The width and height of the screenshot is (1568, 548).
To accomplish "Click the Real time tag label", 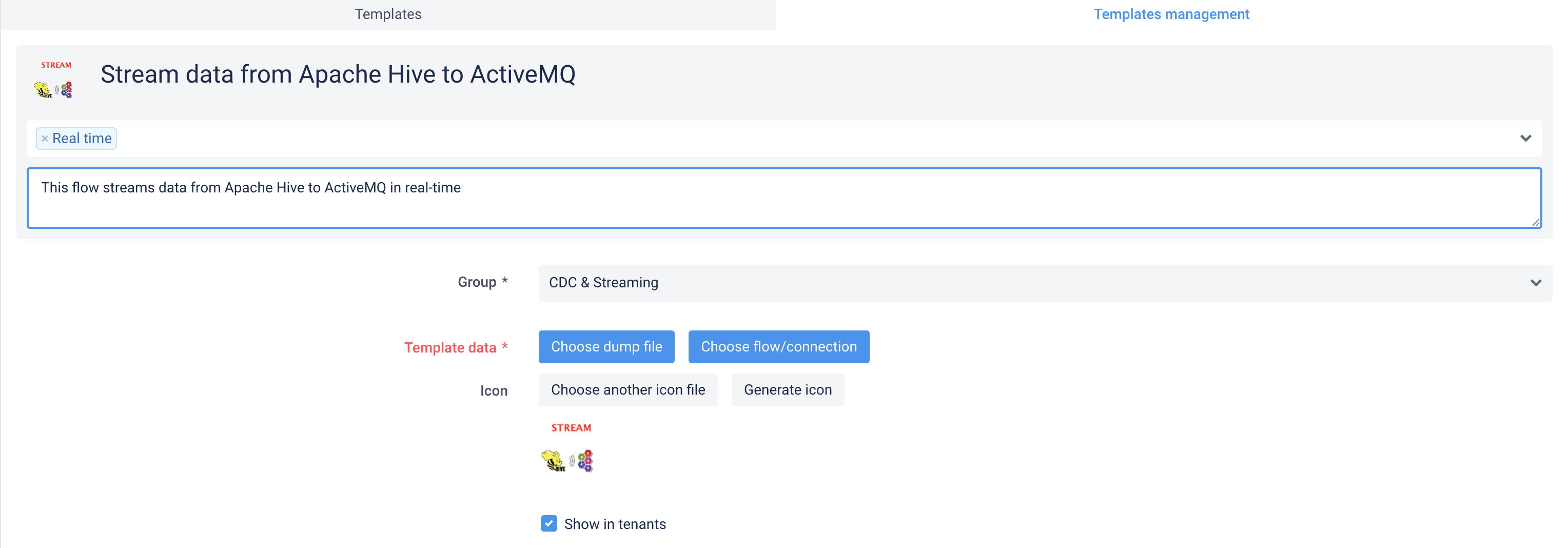I will (x=82, y=139).
